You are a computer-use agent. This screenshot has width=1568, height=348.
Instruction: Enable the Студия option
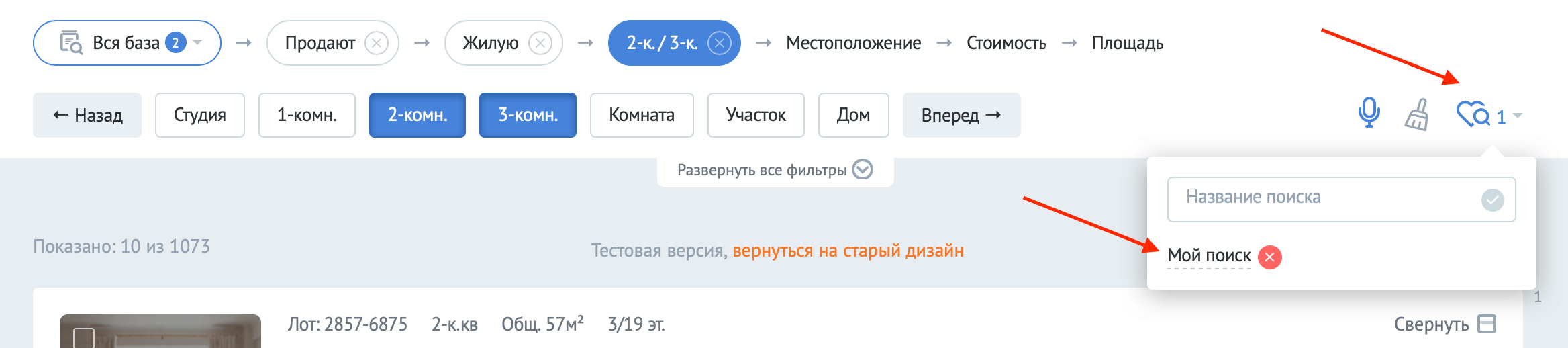click(200, 116)
